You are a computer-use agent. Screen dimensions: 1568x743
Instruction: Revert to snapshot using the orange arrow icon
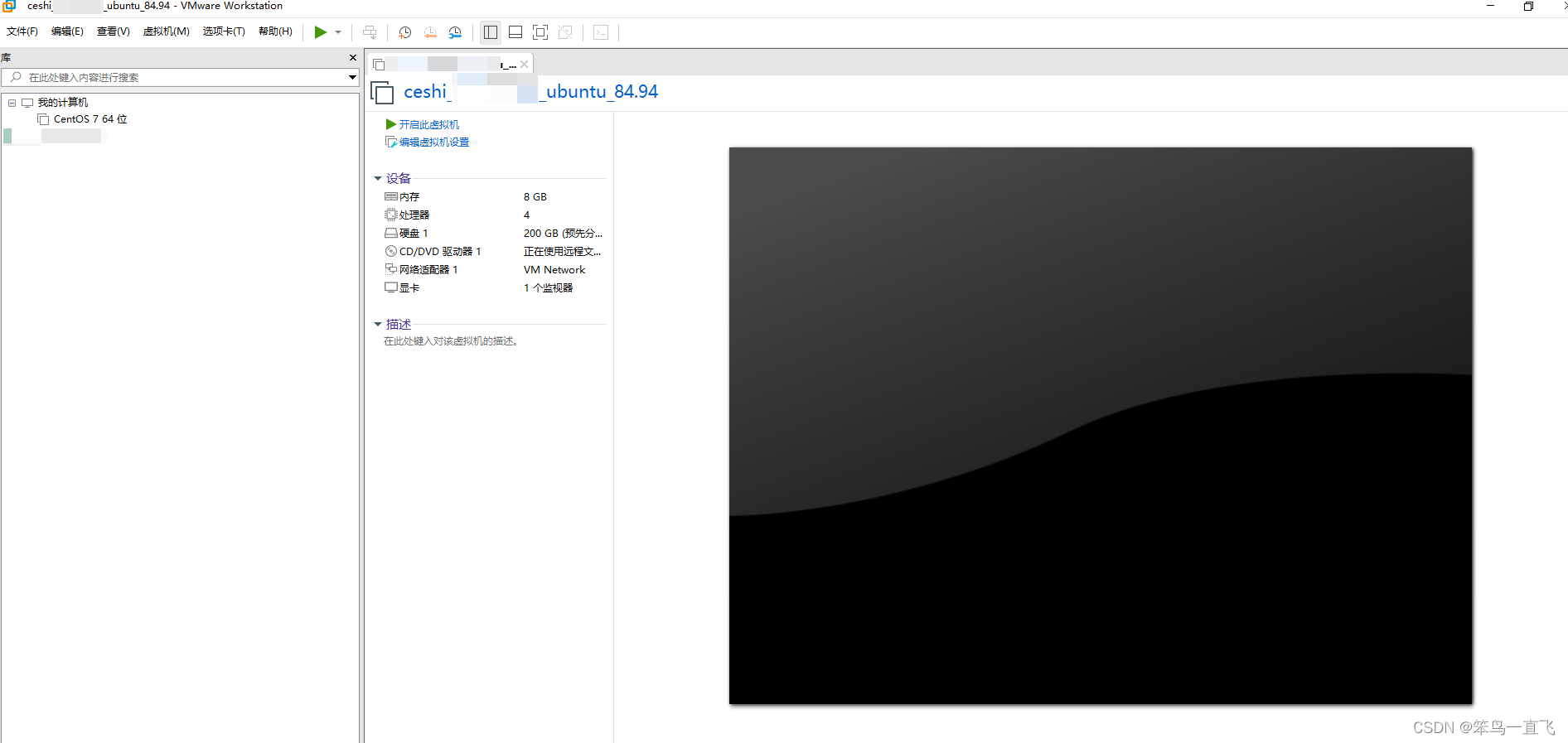(430, 32)
